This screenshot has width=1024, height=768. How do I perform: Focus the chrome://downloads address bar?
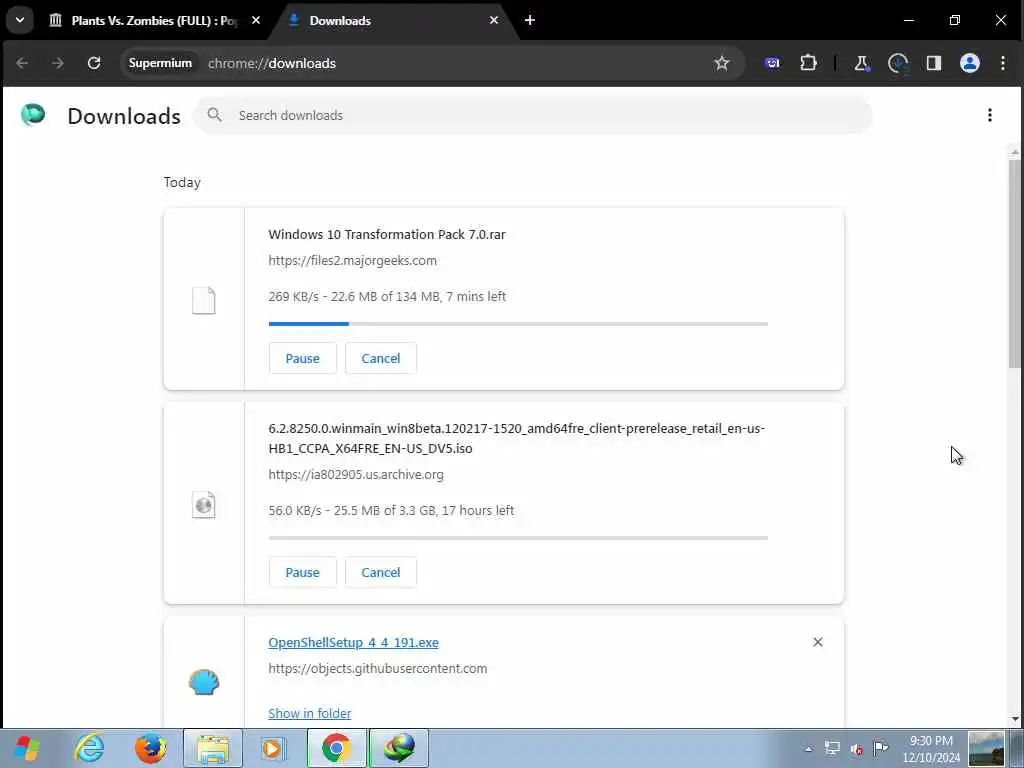pos(272,63)
